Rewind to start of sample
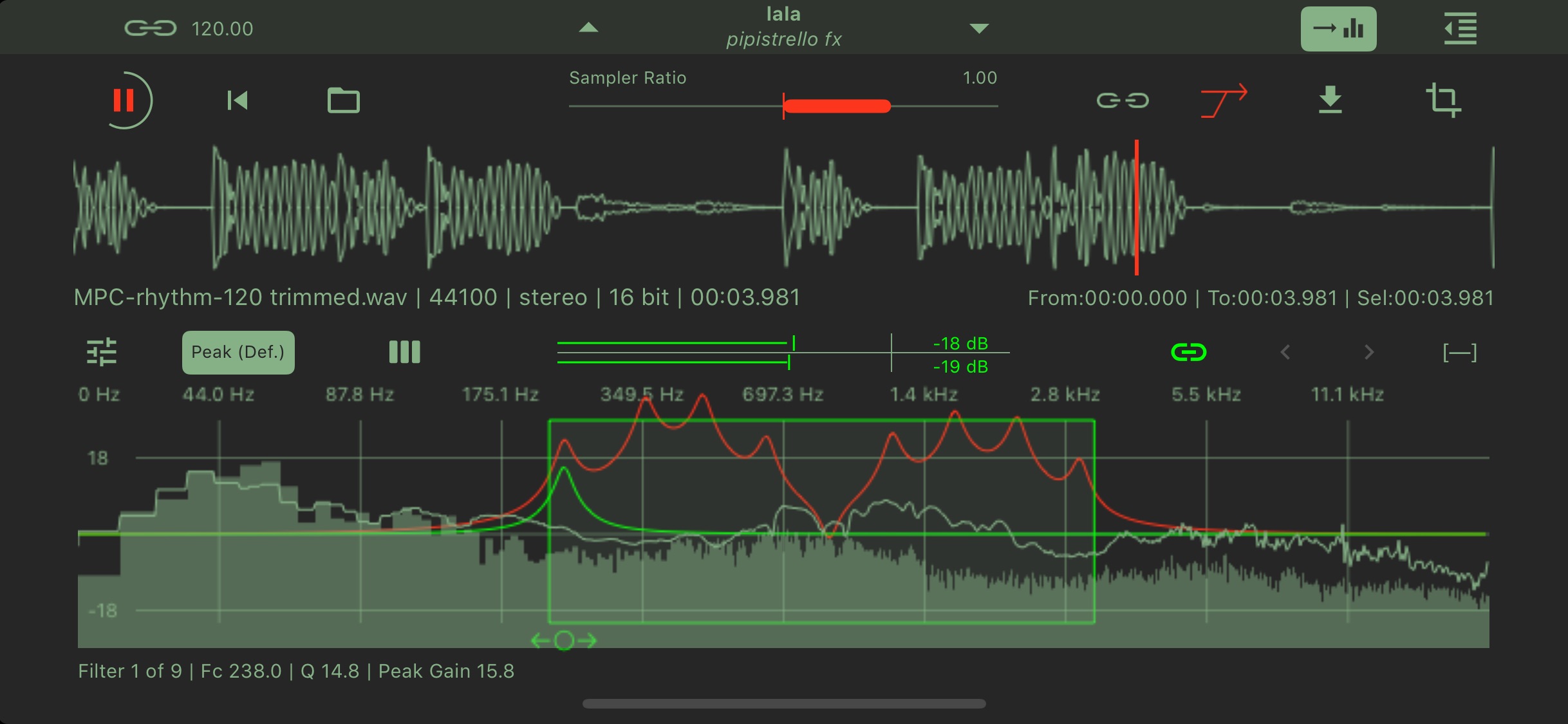Image resolution: width=1568 pixels, height=724 pixels. (238, 100)
